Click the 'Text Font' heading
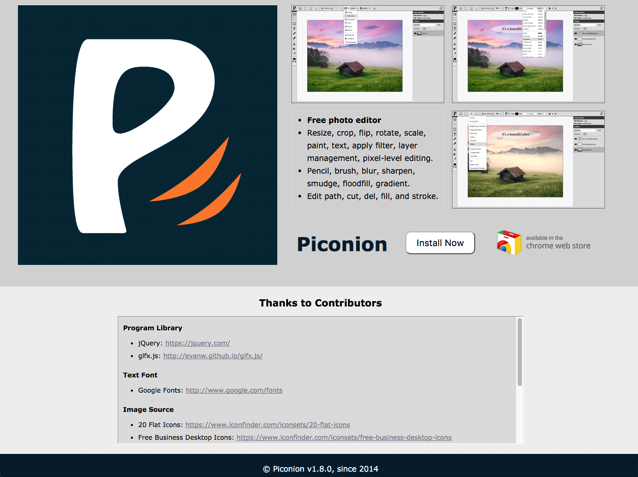The image size is (638, 477). tap(140, 375)
